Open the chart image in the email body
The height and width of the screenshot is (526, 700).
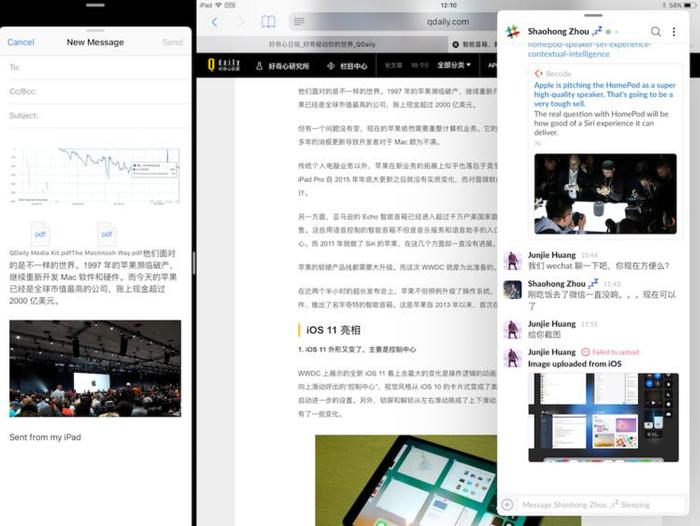(95, 175)
